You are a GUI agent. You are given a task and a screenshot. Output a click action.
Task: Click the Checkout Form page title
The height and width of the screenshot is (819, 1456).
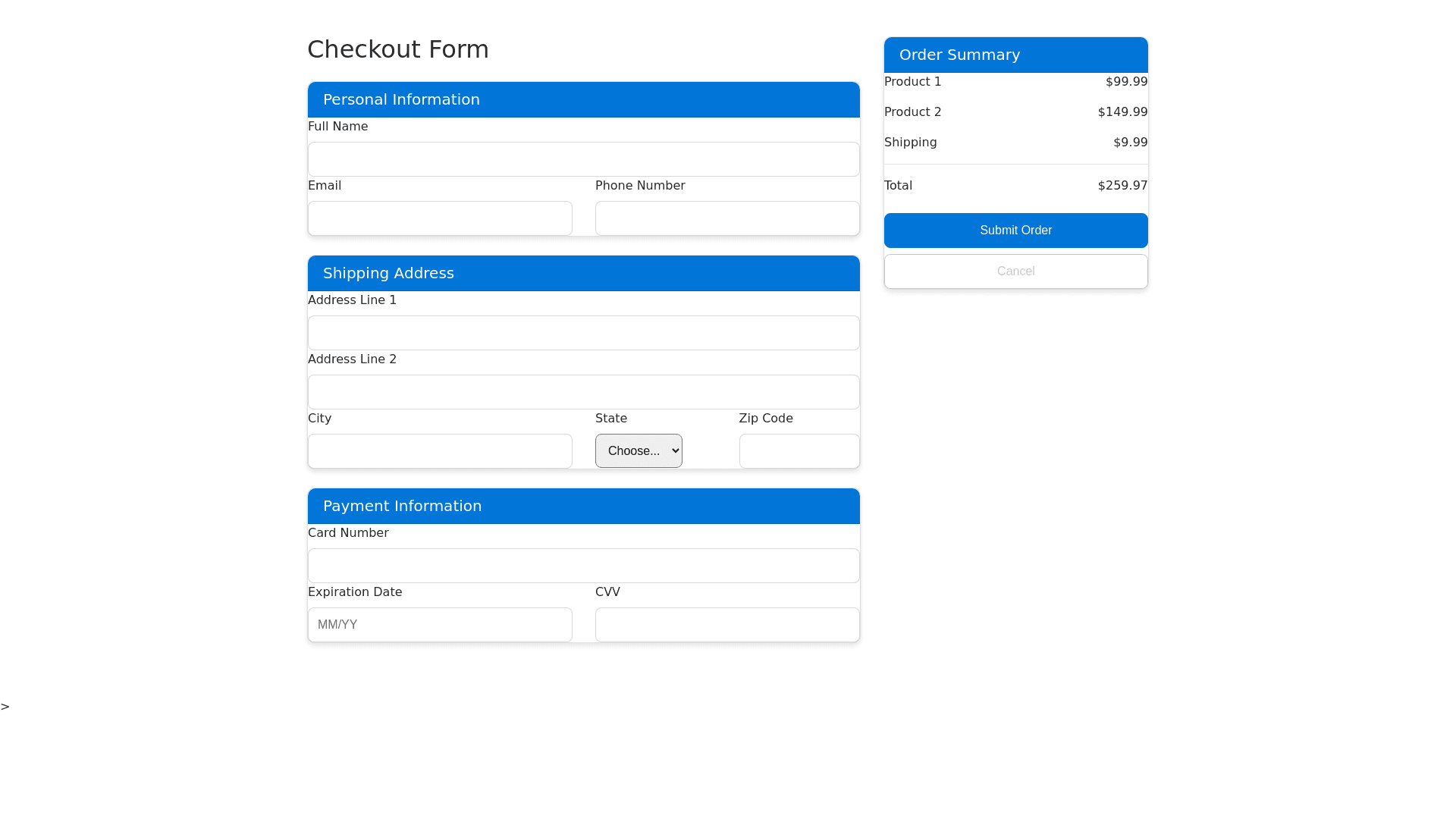click(398, 49)
